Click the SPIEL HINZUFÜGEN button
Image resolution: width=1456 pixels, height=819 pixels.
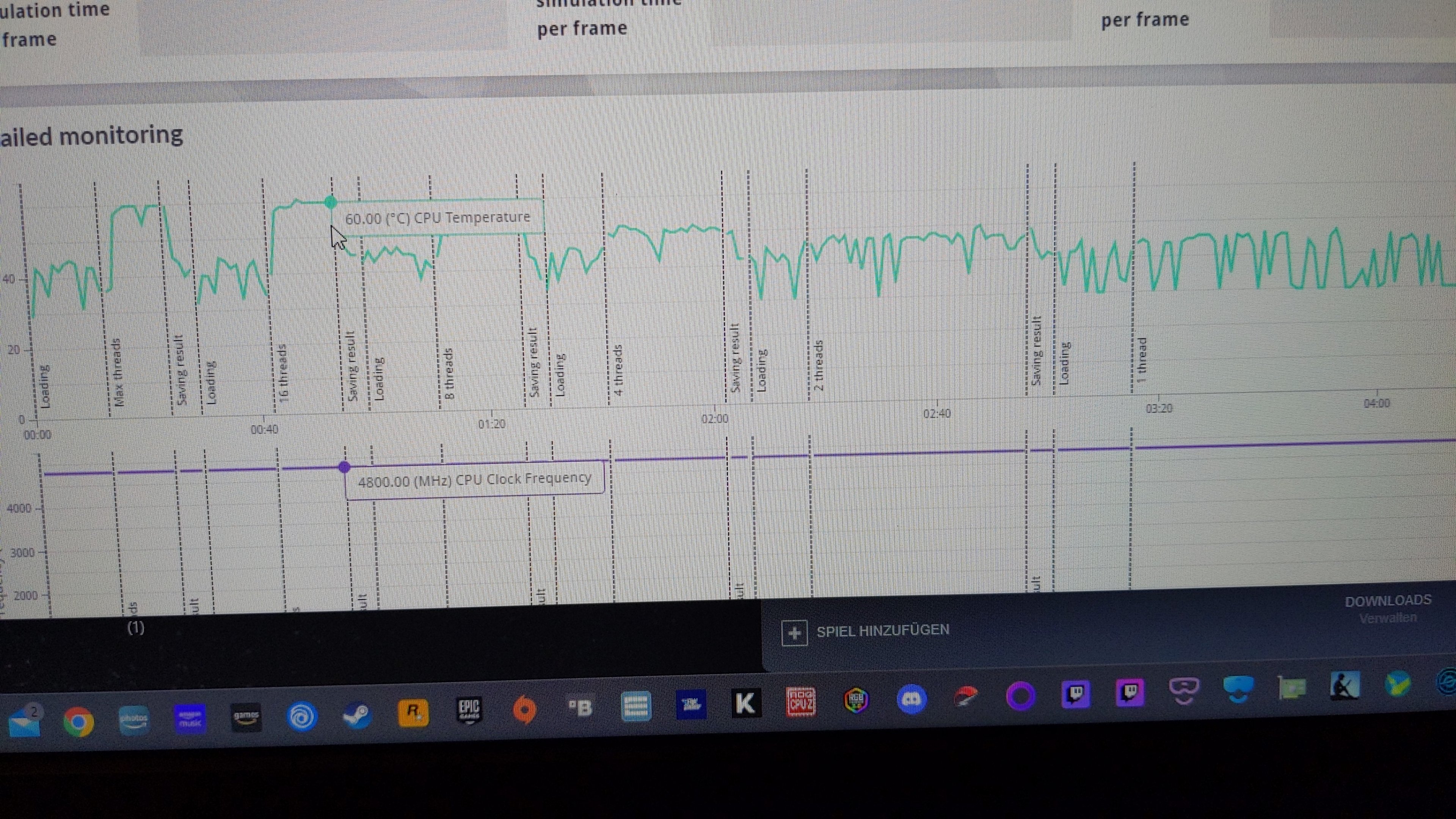click(882, 631)
